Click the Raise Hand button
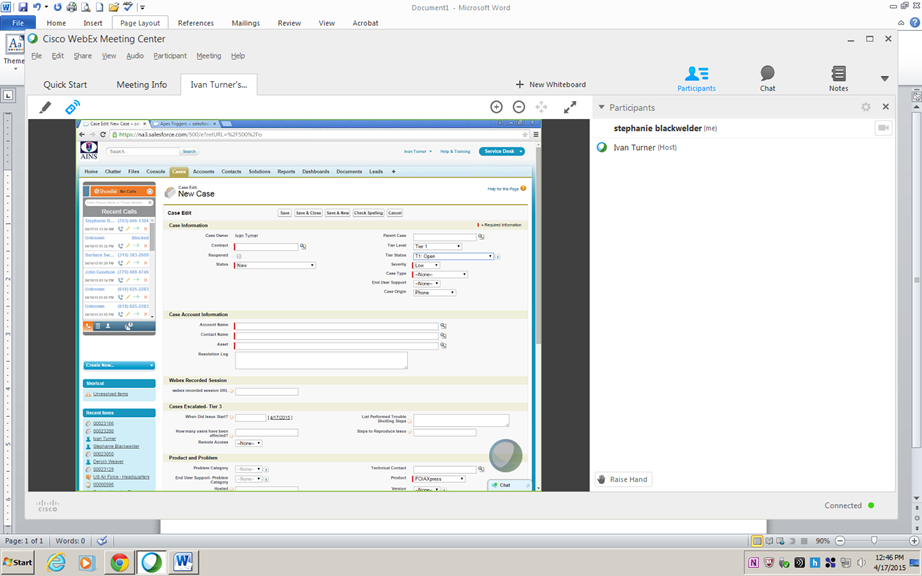The height and width of the screenshot is (576, 922). [x=622, y=479]
